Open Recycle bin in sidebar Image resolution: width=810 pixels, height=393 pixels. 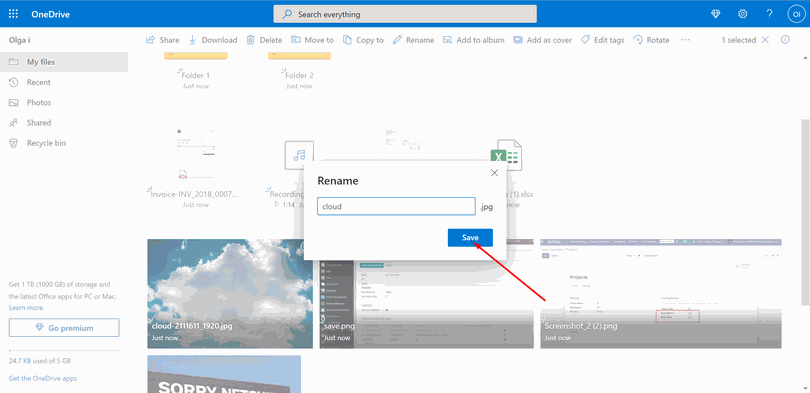[x=64, y=143]
